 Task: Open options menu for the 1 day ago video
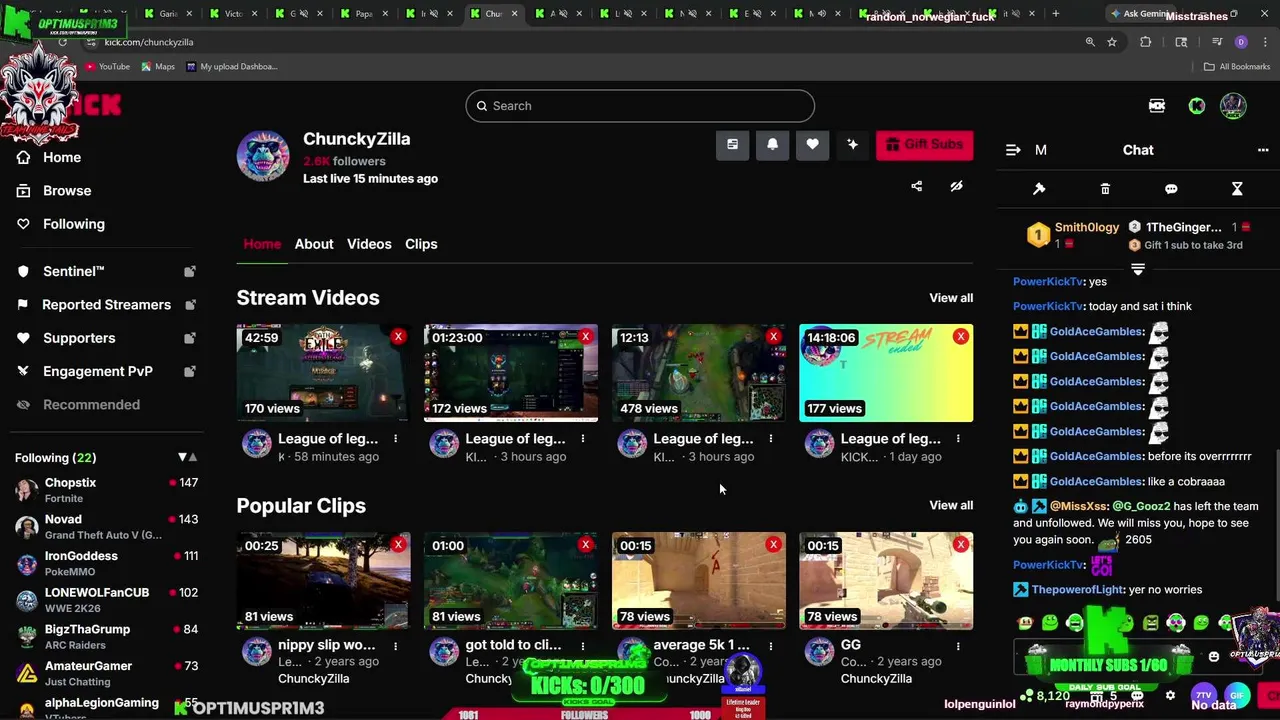pyautogui.click(x=957, y=439)
